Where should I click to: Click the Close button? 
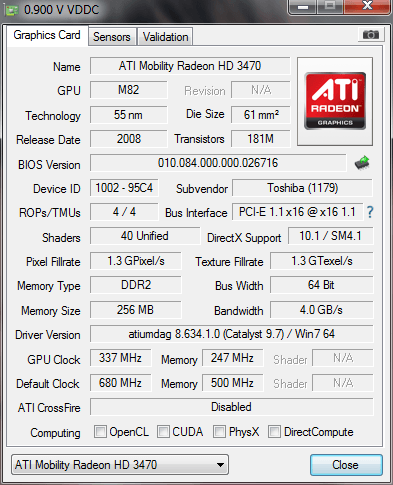[346, 465]
